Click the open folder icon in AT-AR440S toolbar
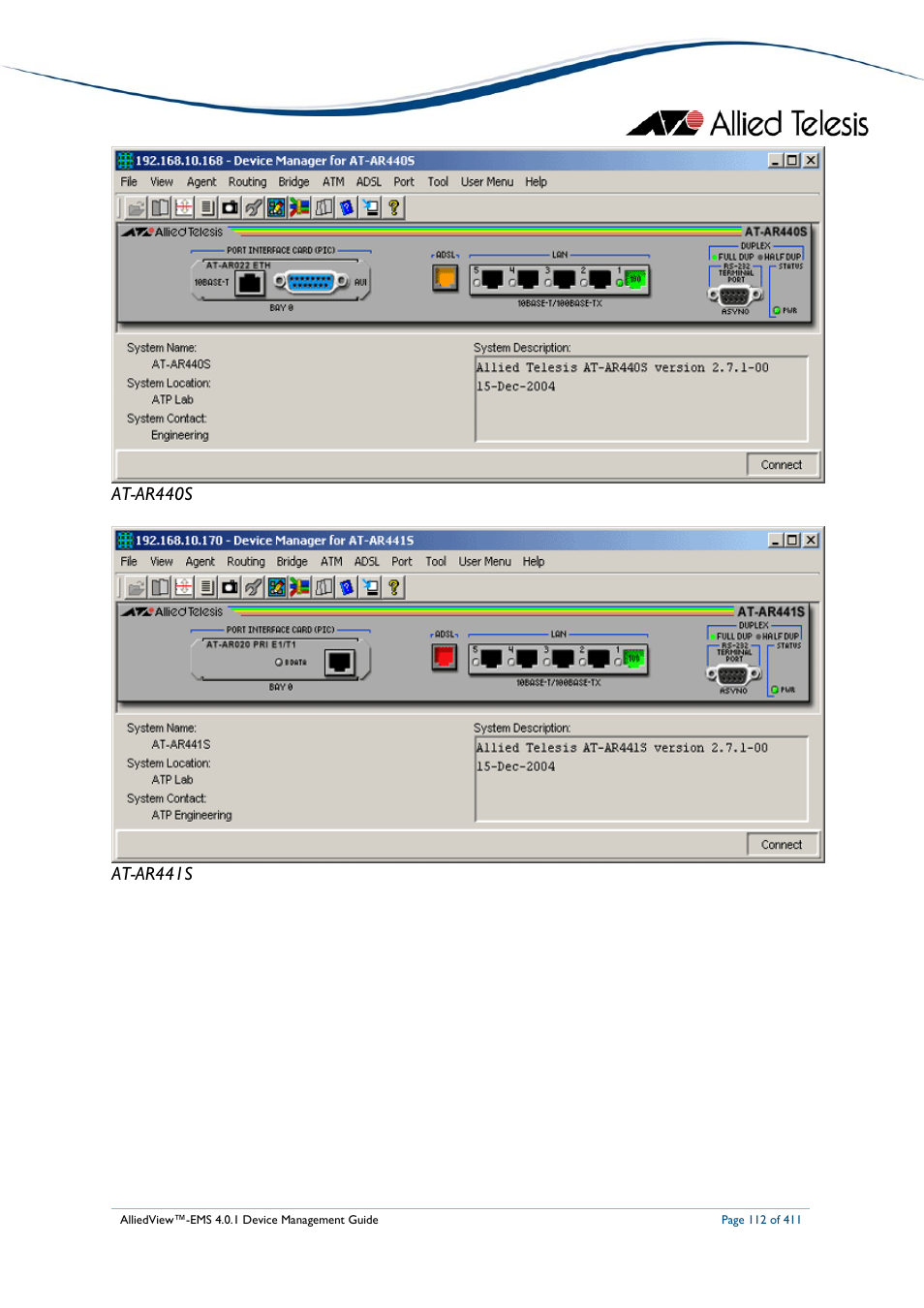This screenshot has height=1308, width=924. 137,207
